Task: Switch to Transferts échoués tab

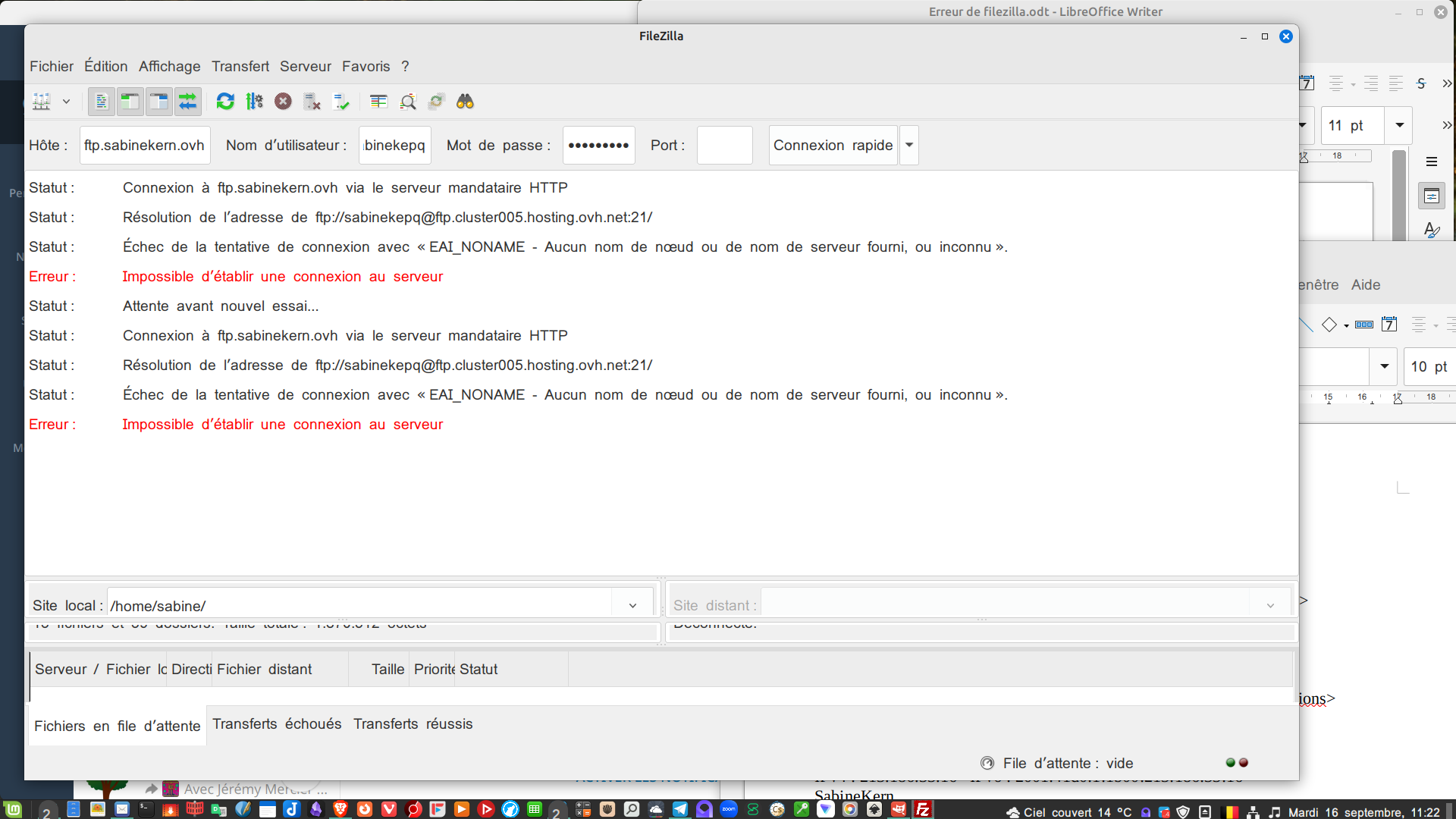Action: (x=277, y=723)
